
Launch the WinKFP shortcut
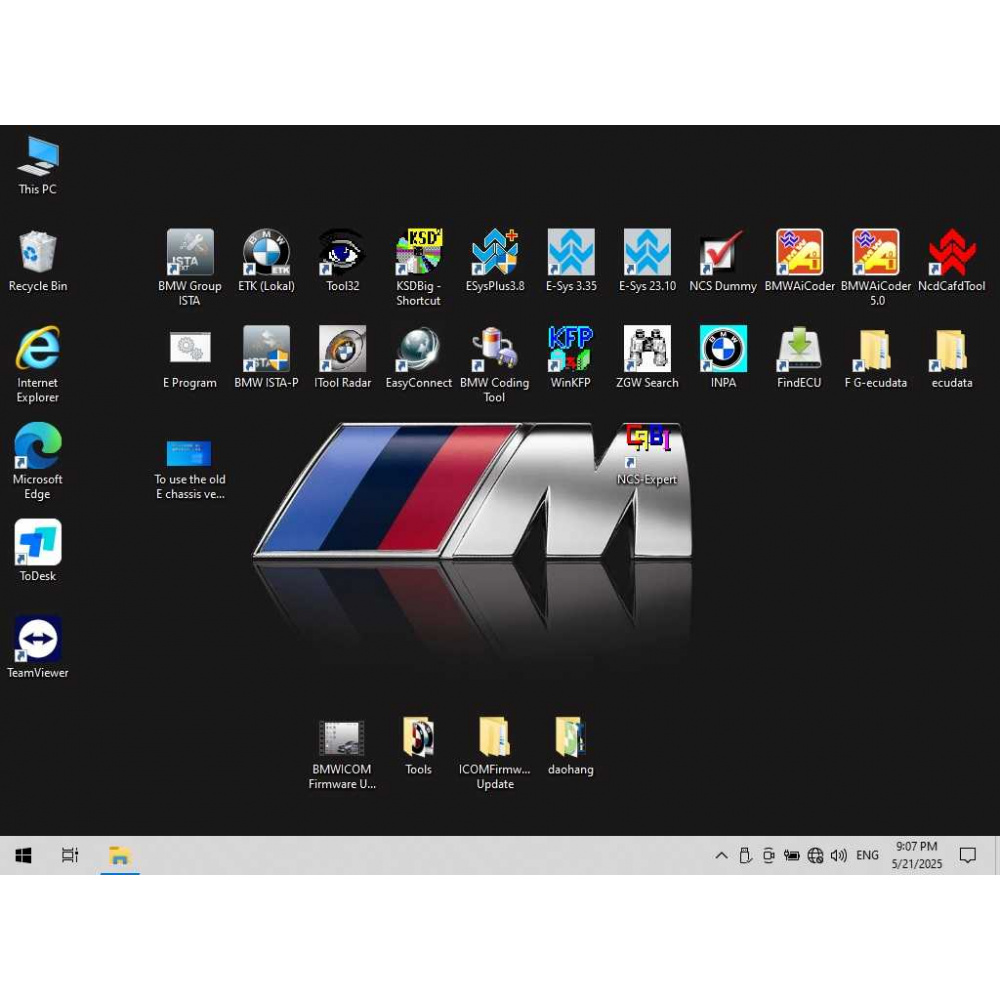pos(571,358)
